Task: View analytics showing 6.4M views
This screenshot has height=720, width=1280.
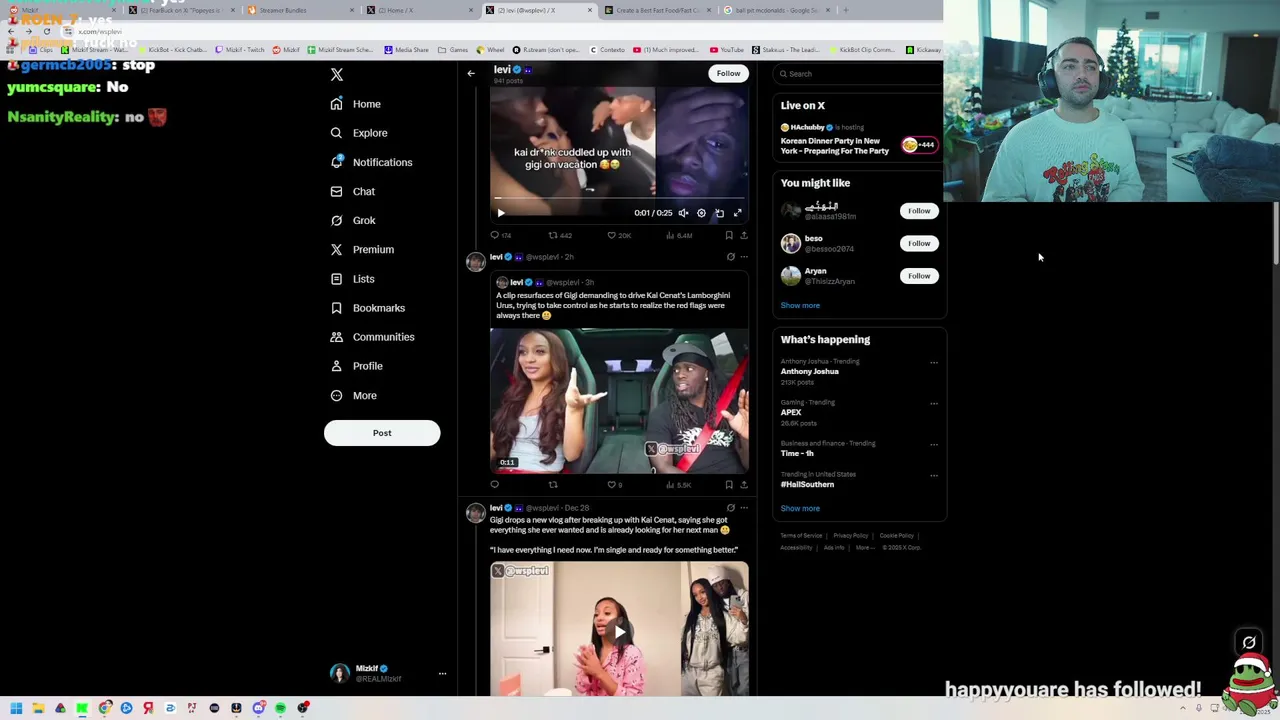Action: [679, 235]
